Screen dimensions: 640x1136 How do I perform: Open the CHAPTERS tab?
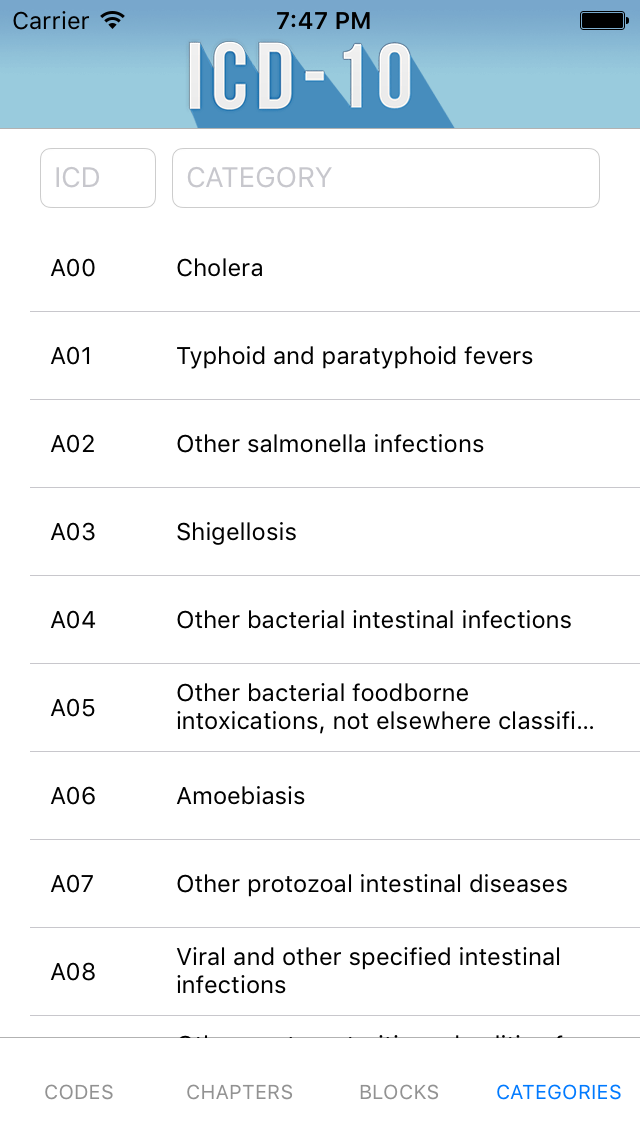240,1092
